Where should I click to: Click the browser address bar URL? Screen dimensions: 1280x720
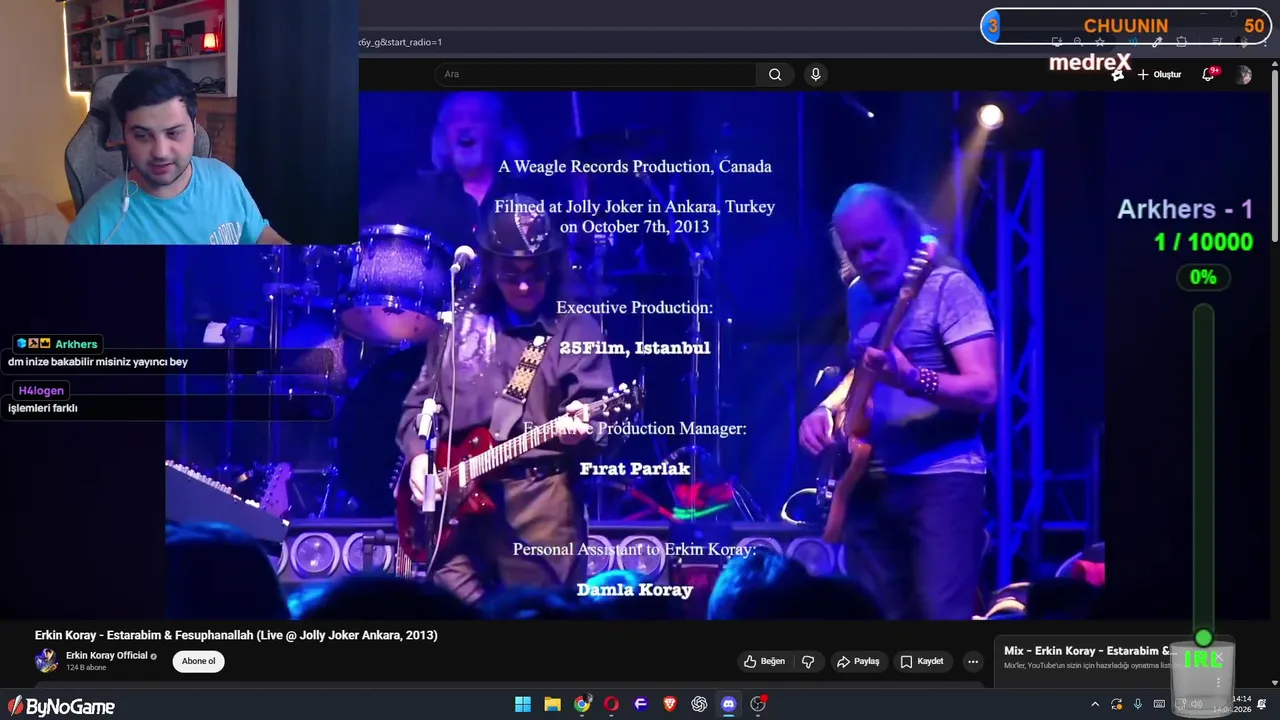tap(401, 42)
